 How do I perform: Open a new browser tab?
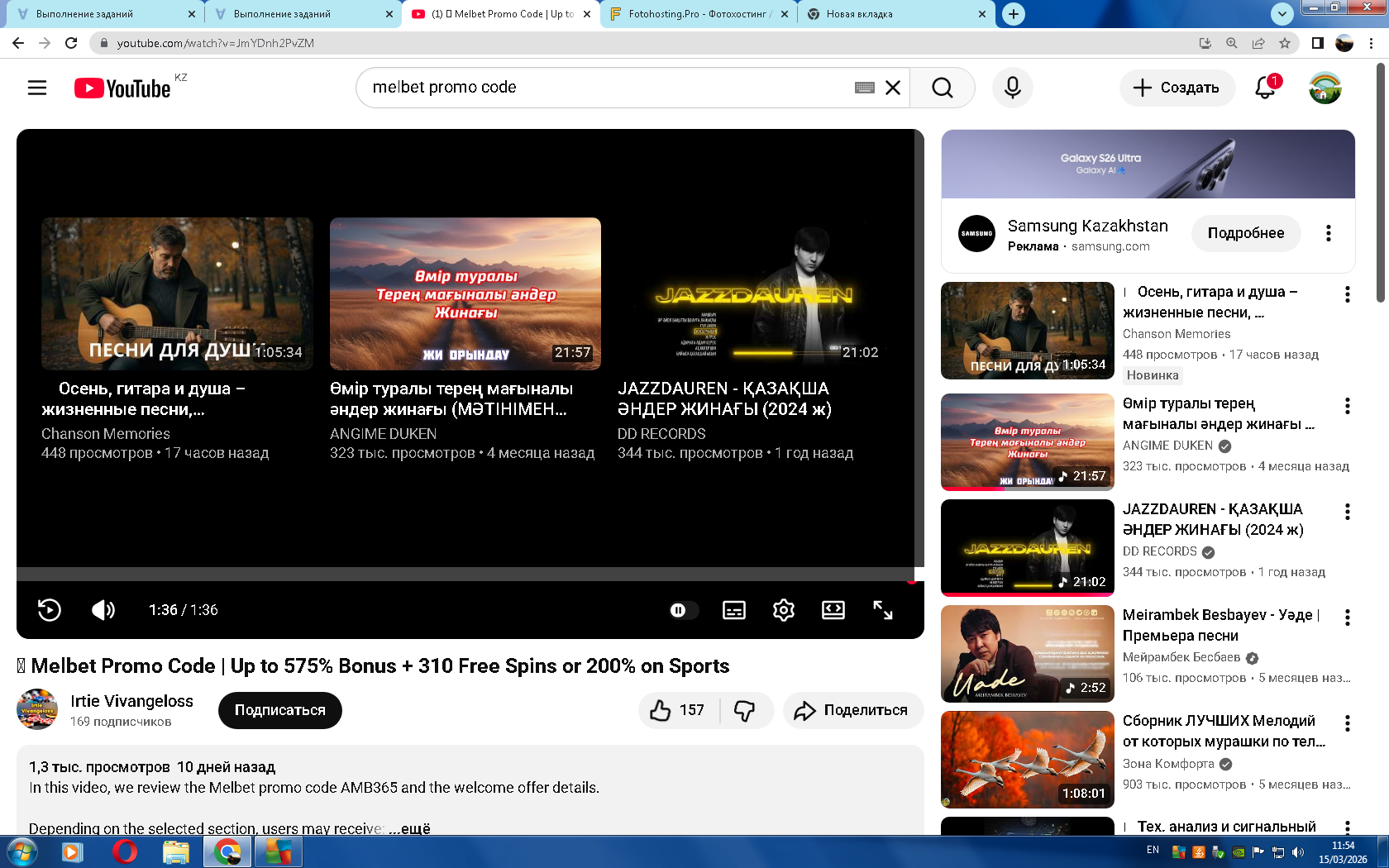(x=1014, y=14)
